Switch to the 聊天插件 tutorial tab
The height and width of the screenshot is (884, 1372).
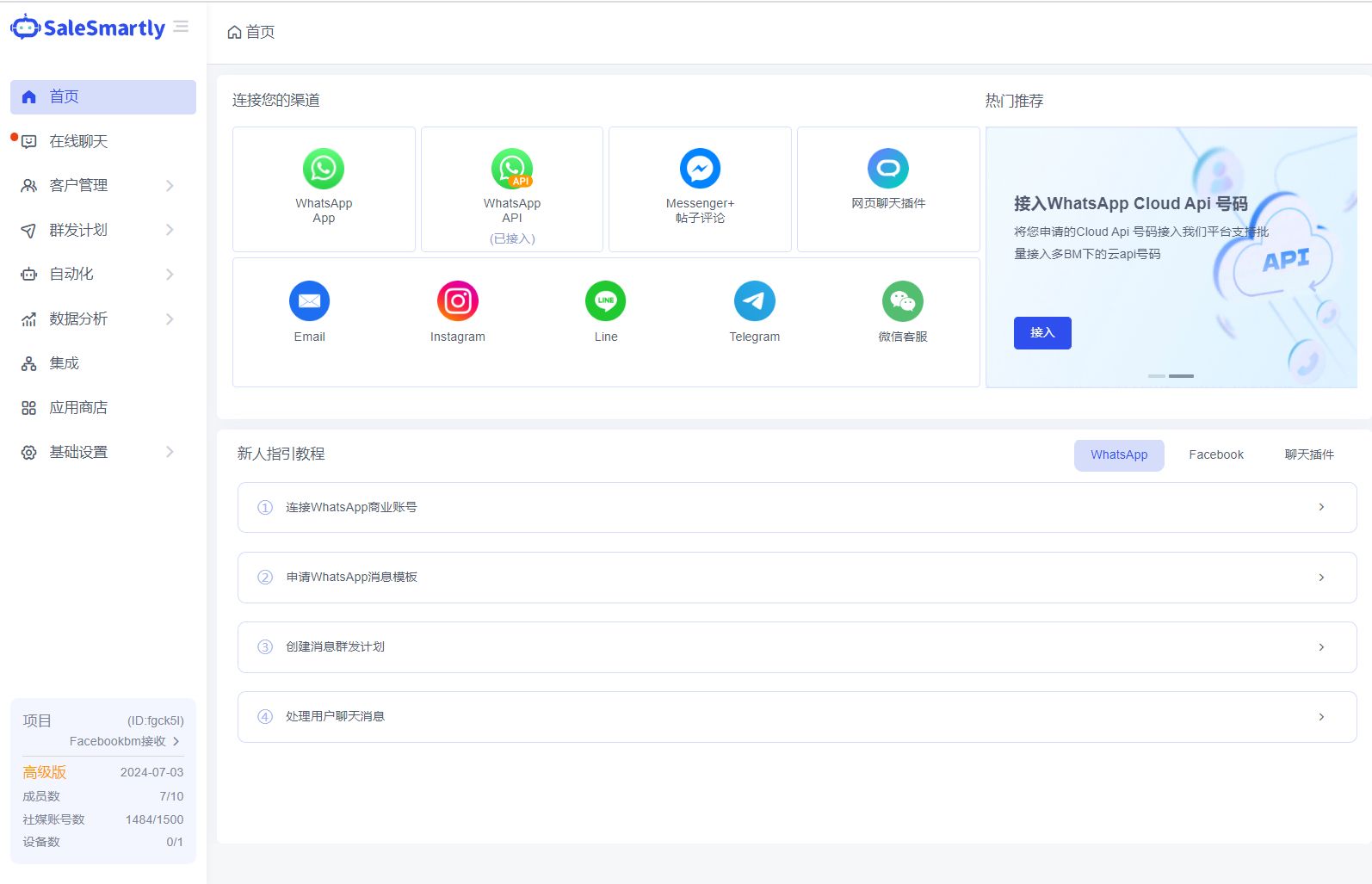coord(1309,455)
